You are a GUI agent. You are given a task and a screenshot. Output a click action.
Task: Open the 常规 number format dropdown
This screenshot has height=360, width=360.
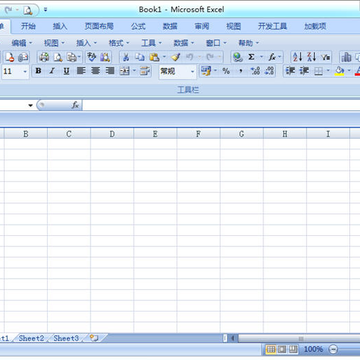click(x=192, y=71)
